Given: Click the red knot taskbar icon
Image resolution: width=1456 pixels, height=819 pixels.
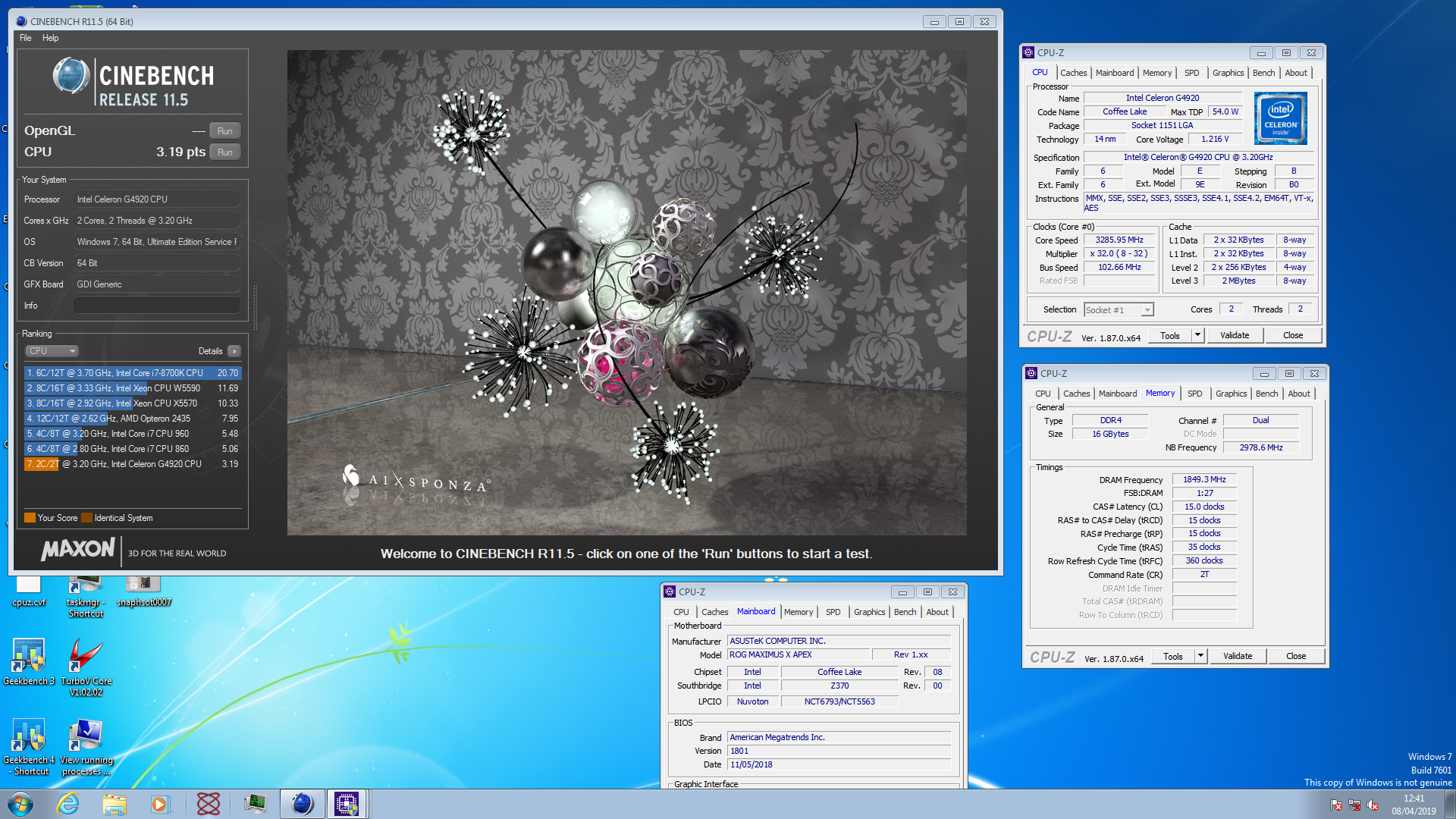Looking at the screenshot, I should [208, 804].
